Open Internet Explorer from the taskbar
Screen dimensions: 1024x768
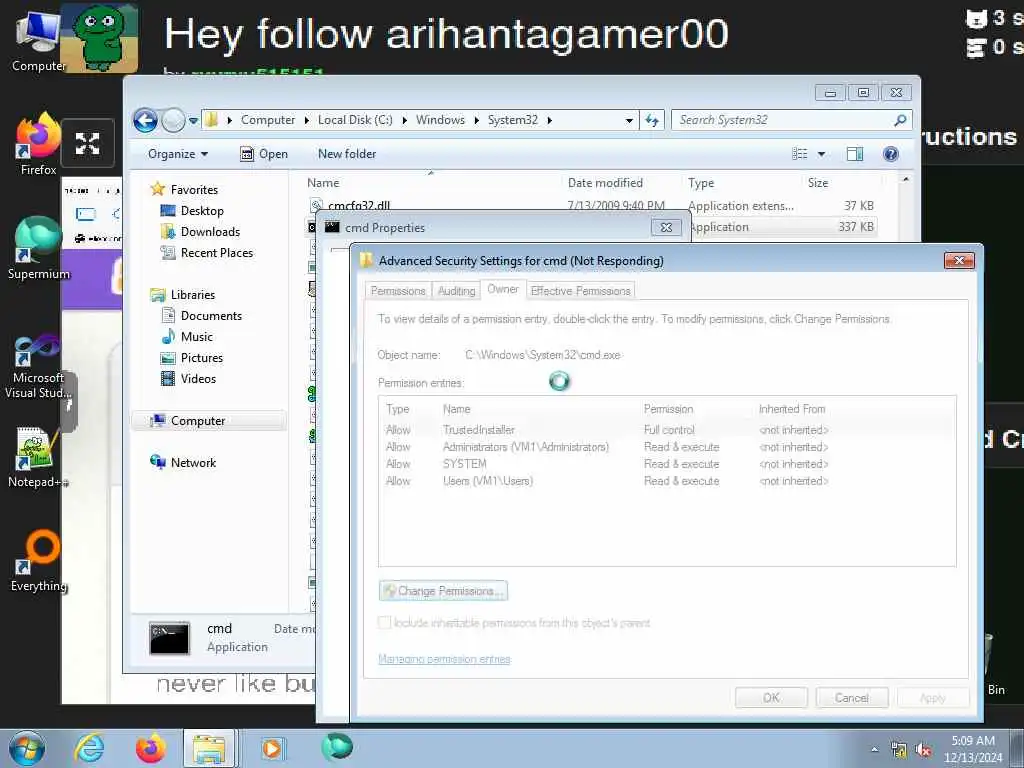tap(88, 748)
